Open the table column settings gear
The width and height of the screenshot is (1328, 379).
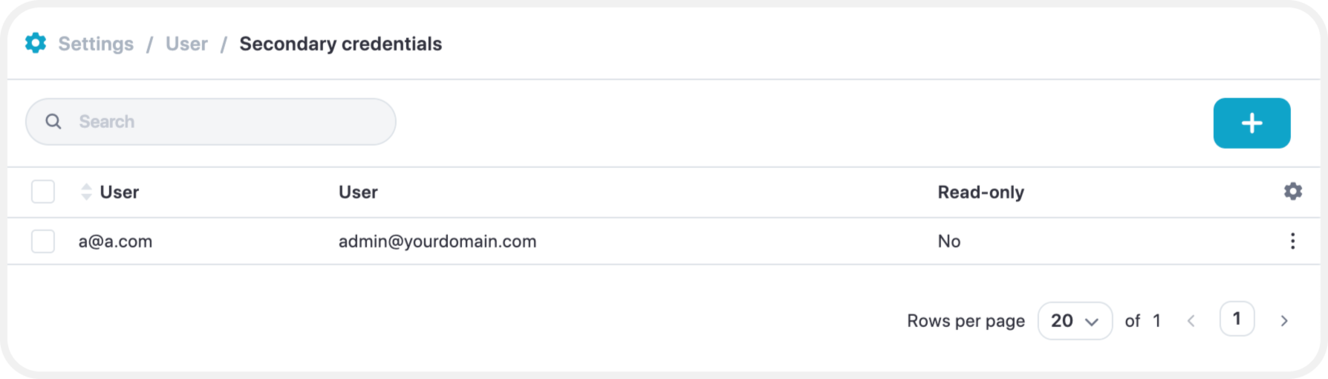click(1293, 191)
